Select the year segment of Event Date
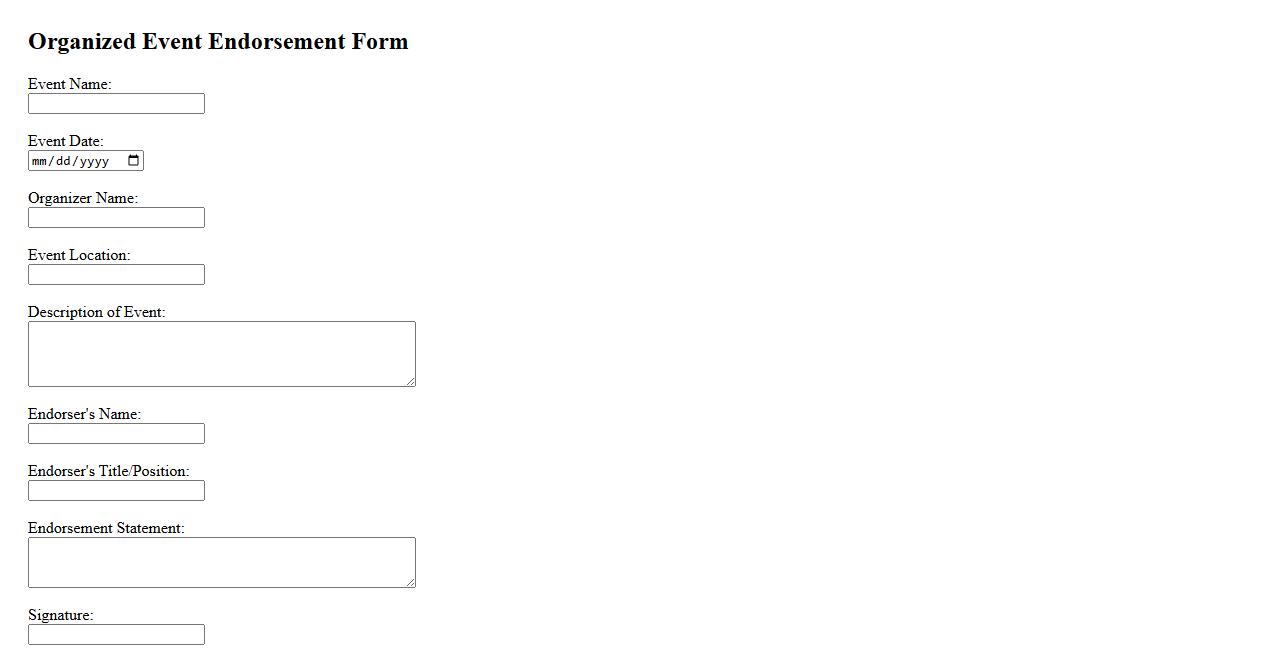Viewport: 1278px width, 650px height. coord(93,161)
